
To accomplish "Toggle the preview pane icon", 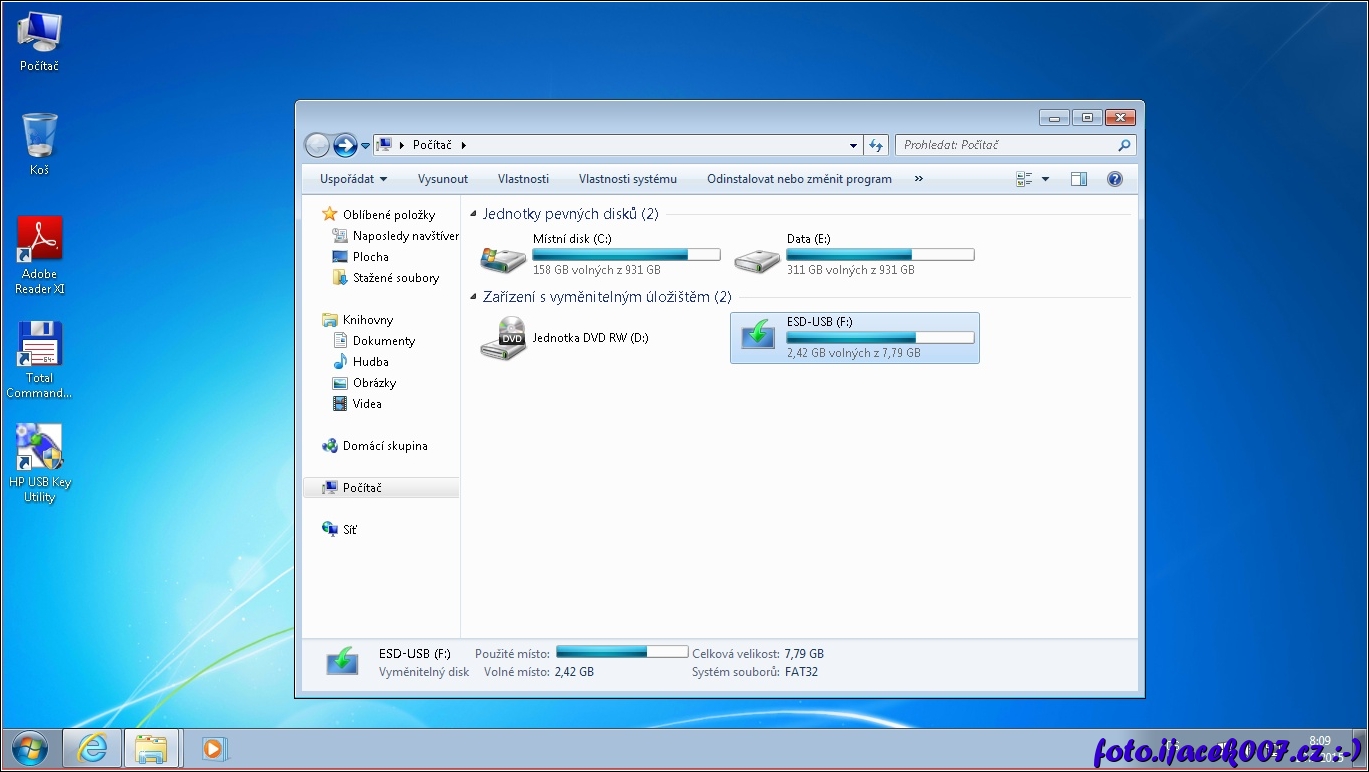I will (1078, 179).
